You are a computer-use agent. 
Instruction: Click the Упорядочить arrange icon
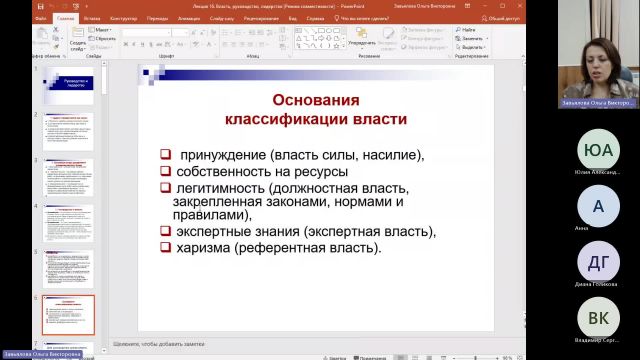pyautogui.click(x=361, y=33)
